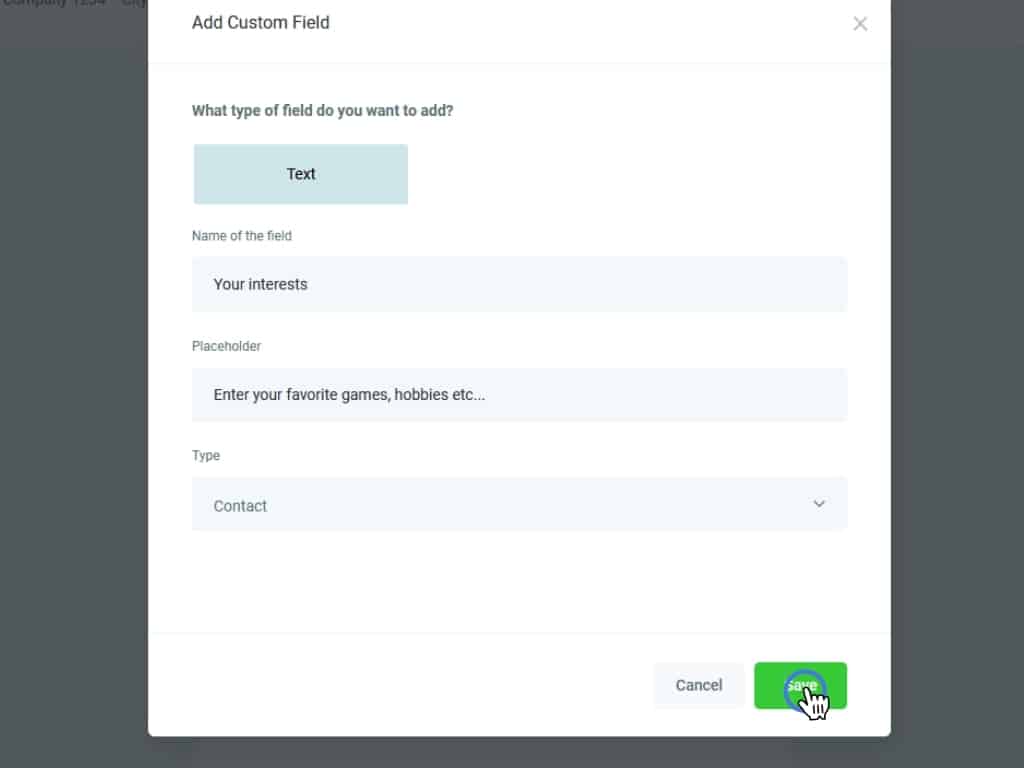This screenshot has height=768, width=1024.
Task: Click the 'Placeholder' label text
Action: pyautogui.click(x=226, y=346)
